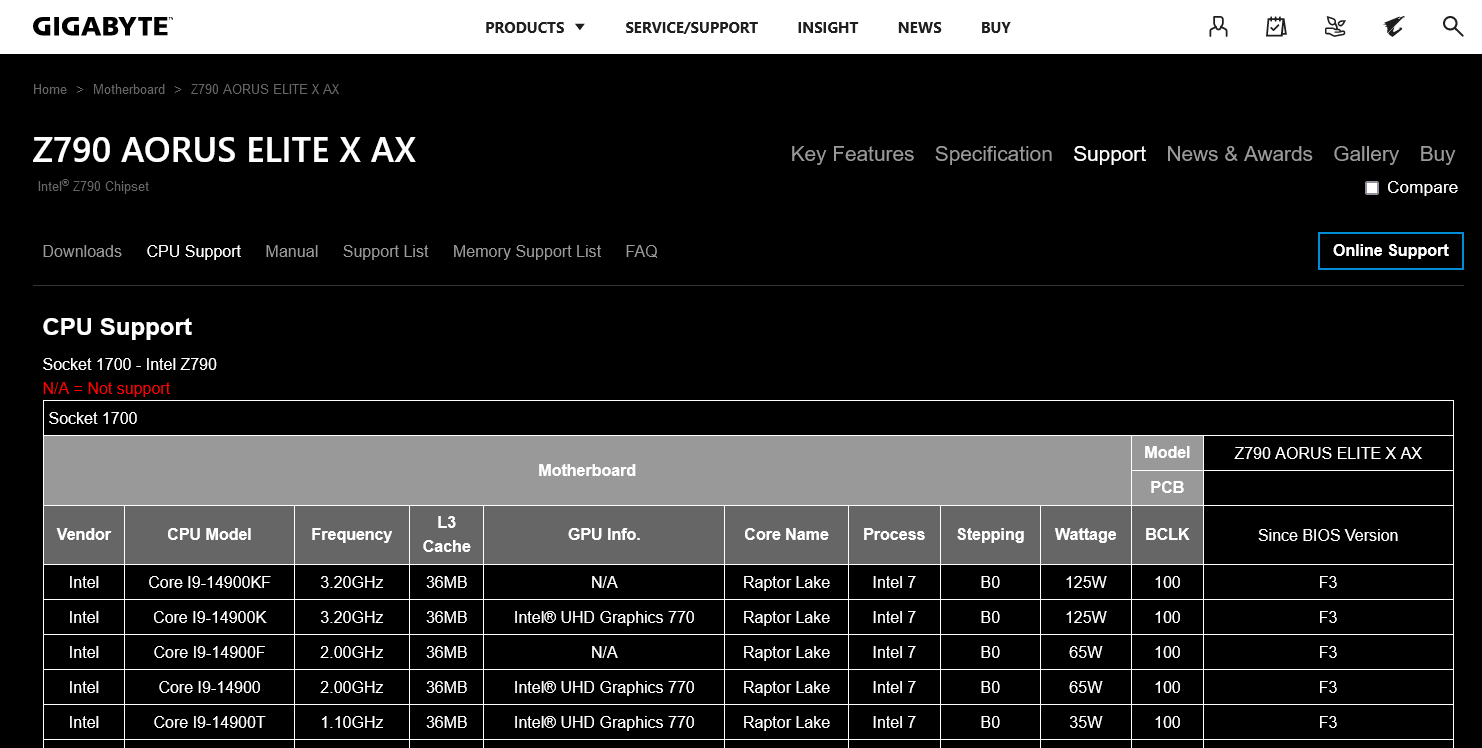Screen dimensions: 1482x748
Task: Click the Socket 1700 table title row
Action: pos(748,418)
